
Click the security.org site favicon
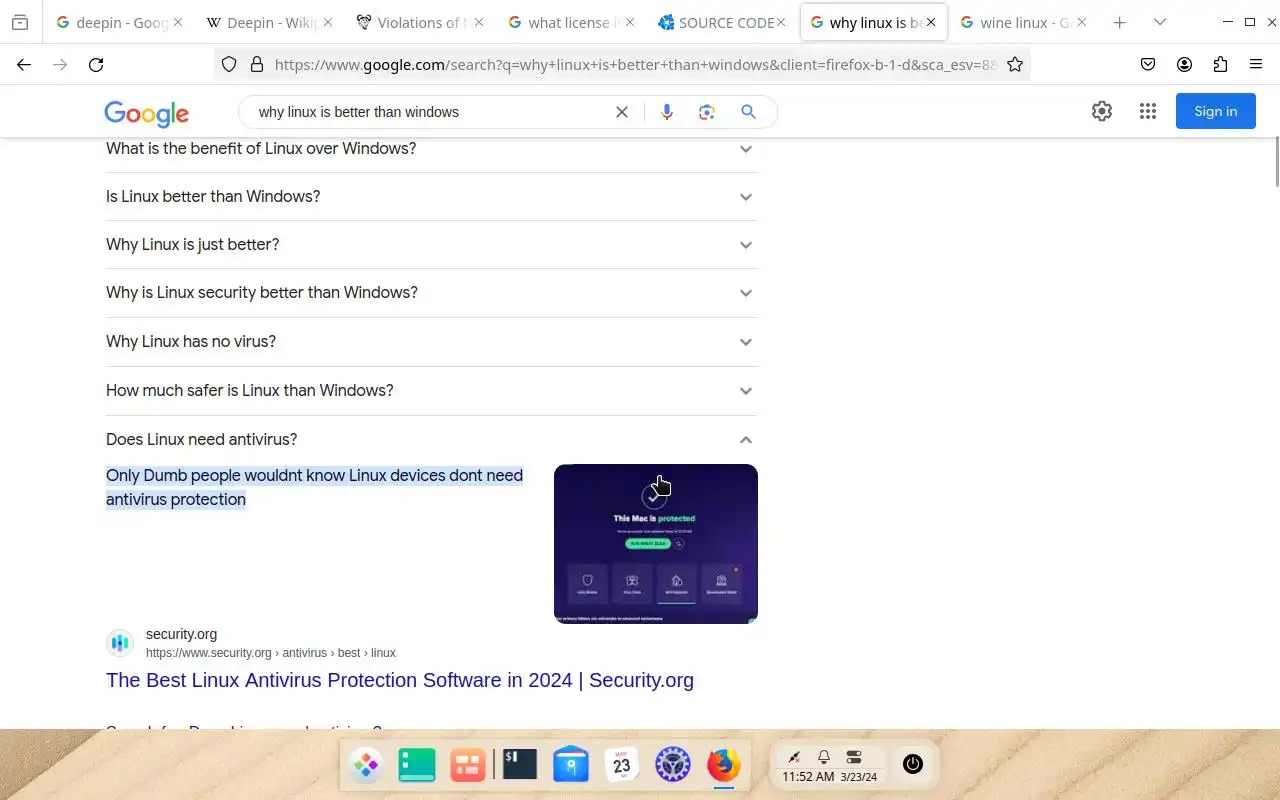click(x=120, y=643)
